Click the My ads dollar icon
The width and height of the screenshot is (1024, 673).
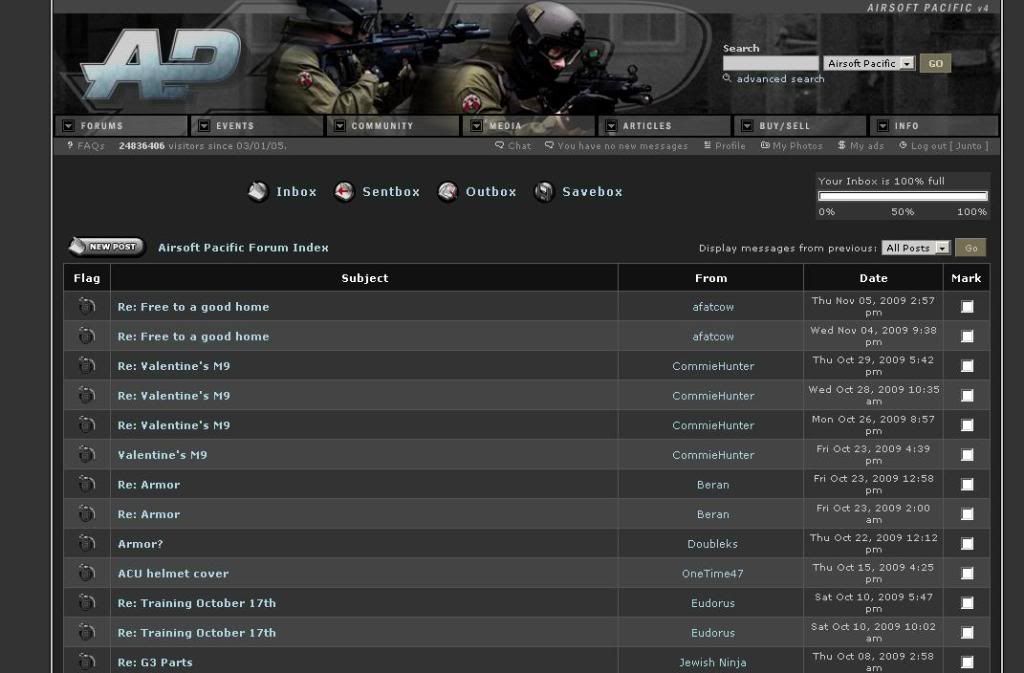coord(842,146)
